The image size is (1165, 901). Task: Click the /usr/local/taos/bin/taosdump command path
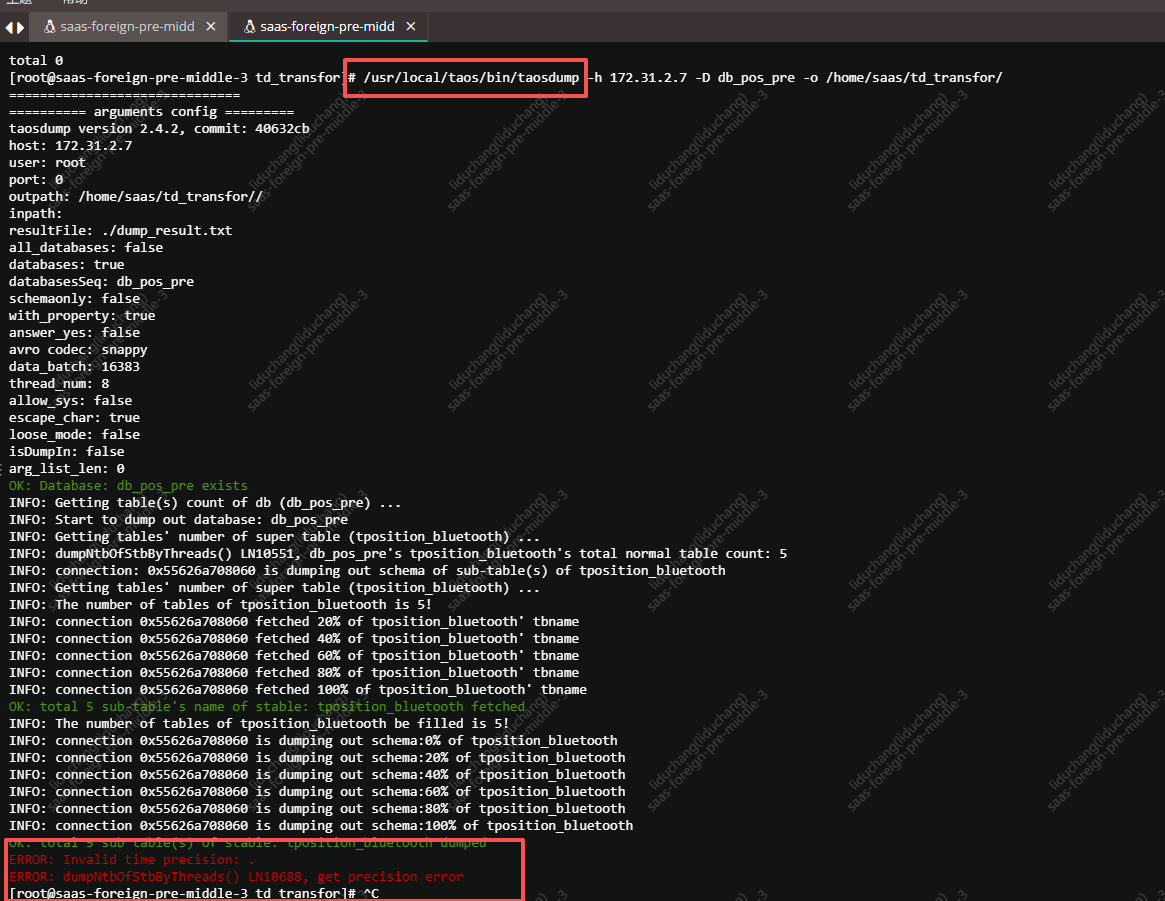[470, 78]
